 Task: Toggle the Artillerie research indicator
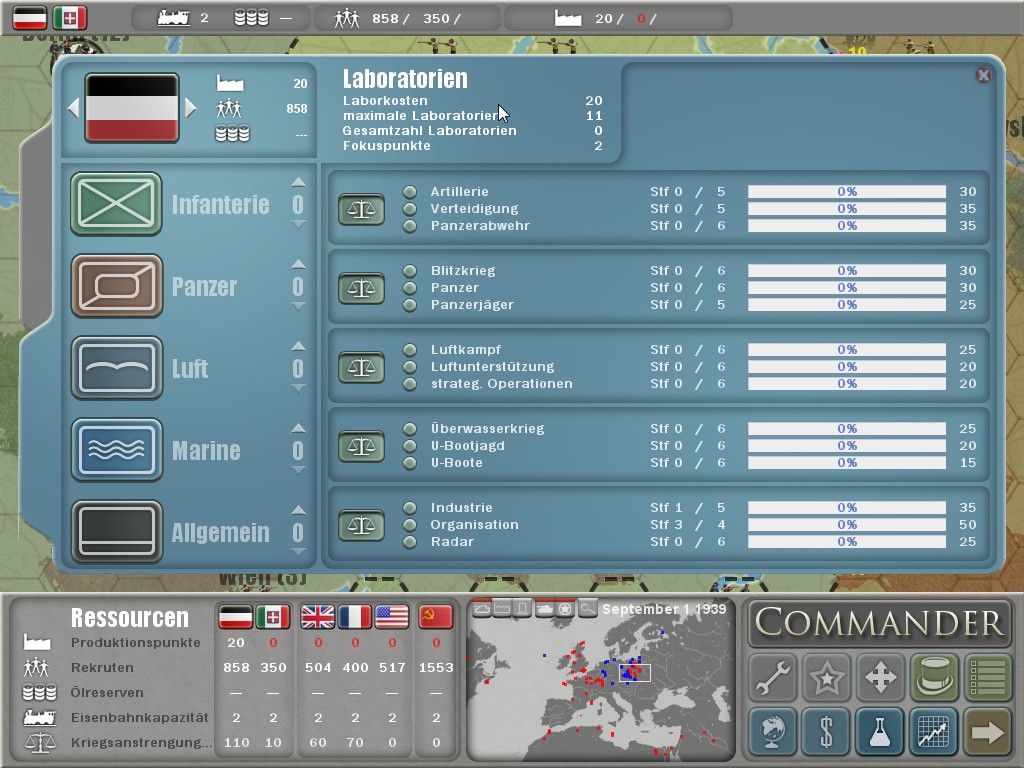409,191
